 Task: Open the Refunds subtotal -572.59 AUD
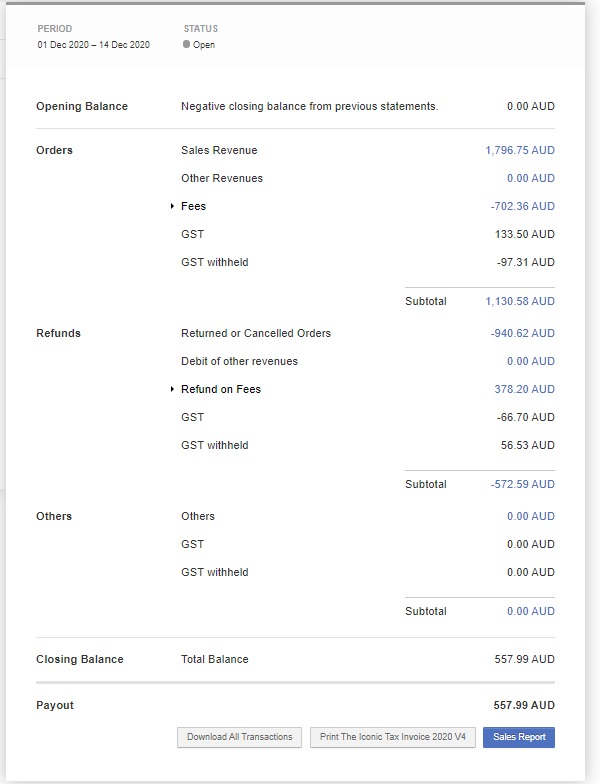pos(522,484)
